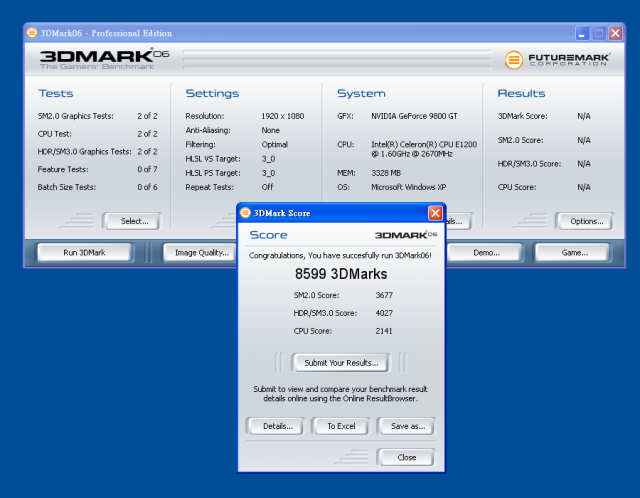Image resolution: width=640 pixels, height=498 pixels.
Task: Click the Close button in Score dialog
Action: [406, 457]
